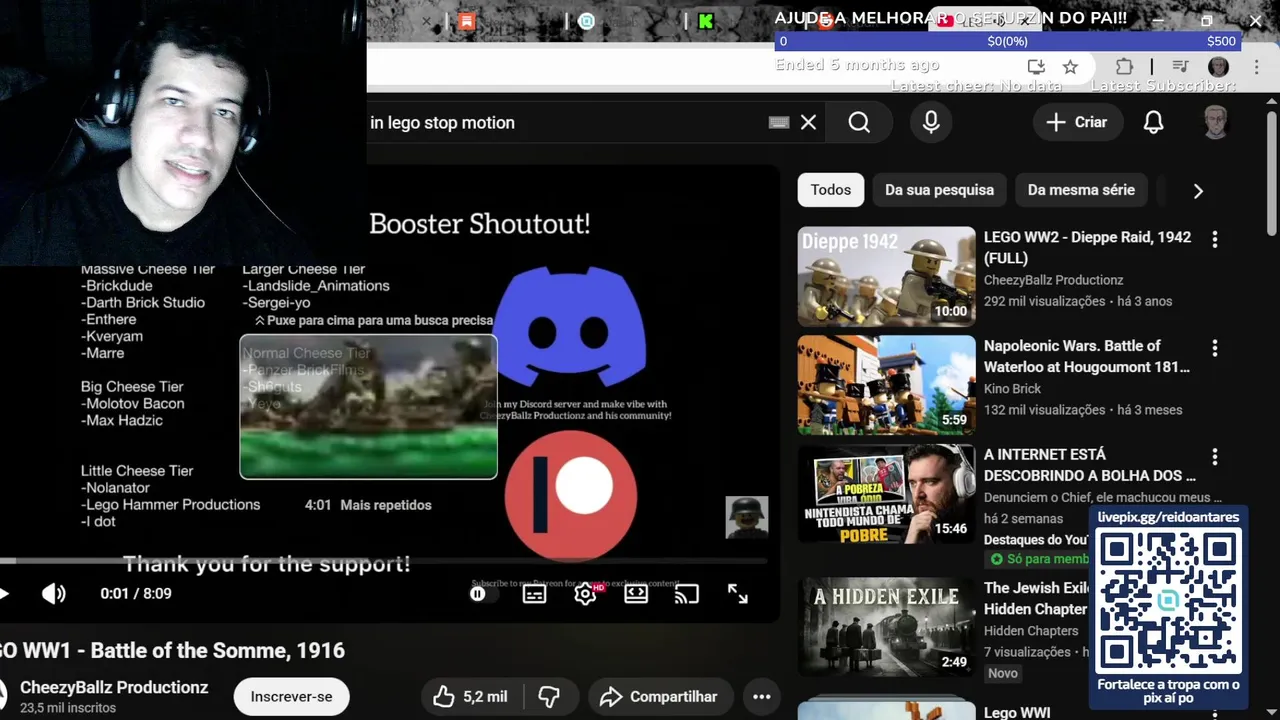This screenshot has width=1280, height=720.
Task: Click the dislike thumbs-down button
Action: coord(549,696)
